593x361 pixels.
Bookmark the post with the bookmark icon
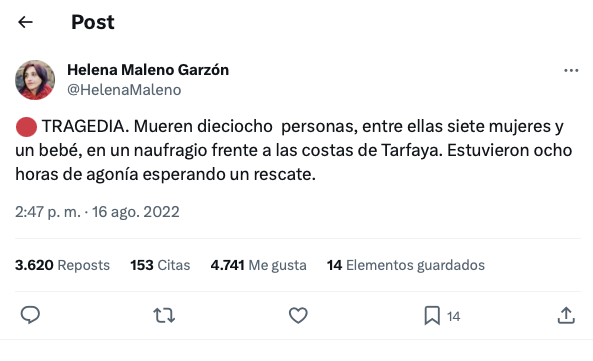432,316
